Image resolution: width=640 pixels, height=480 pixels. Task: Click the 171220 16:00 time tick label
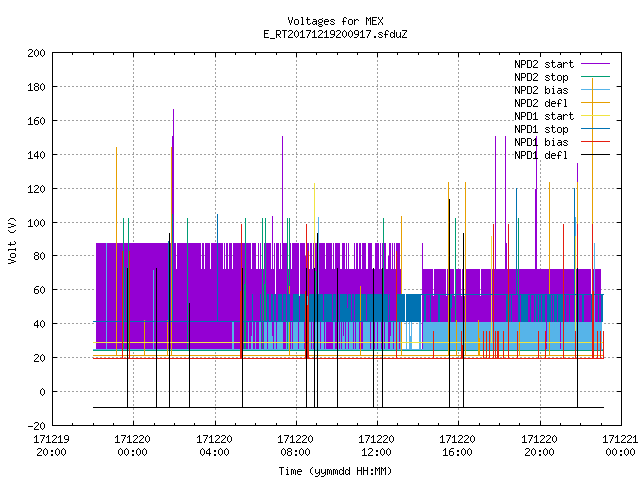point(457,446)
